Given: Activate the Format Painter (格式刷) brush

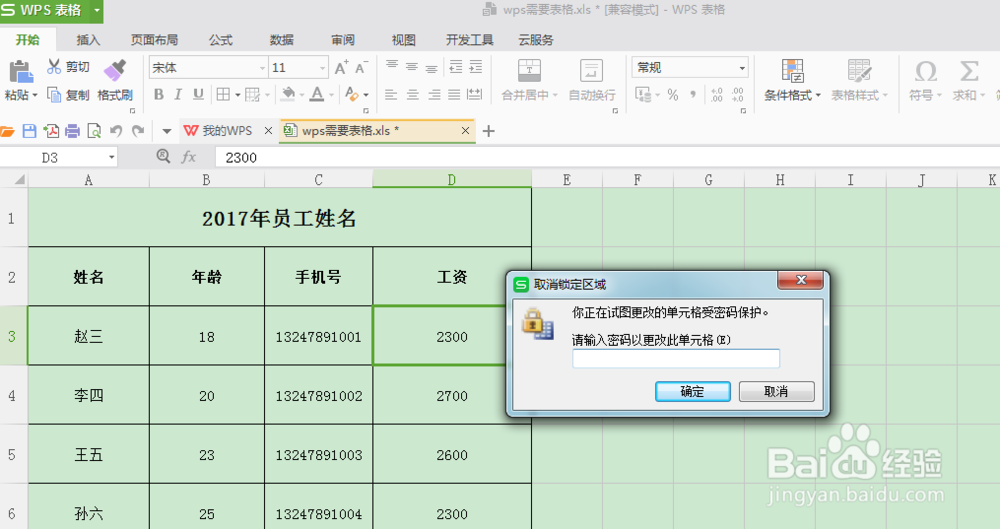Looking at the screenshot, I should click(115, 70).
